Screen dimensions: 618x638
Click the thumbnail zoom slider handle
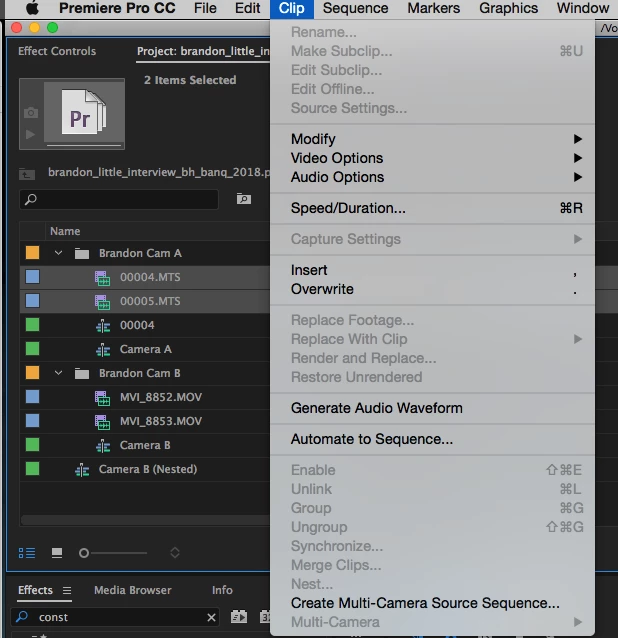point(84,553)
